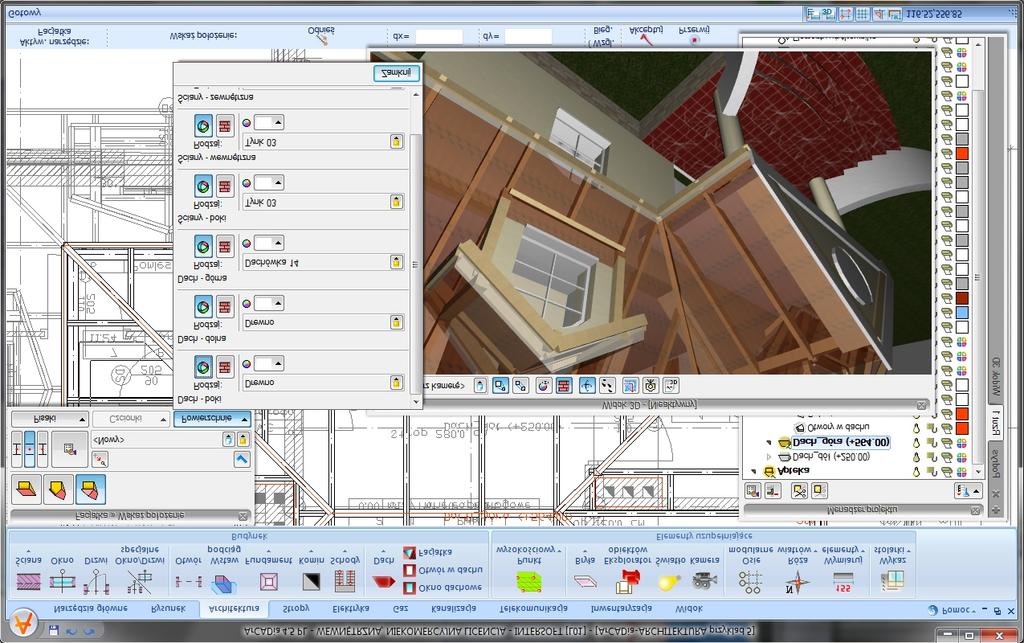The image size is (1024, 643).
Task: Open the Pomoc help menu
Action: (x=952, y=610)
